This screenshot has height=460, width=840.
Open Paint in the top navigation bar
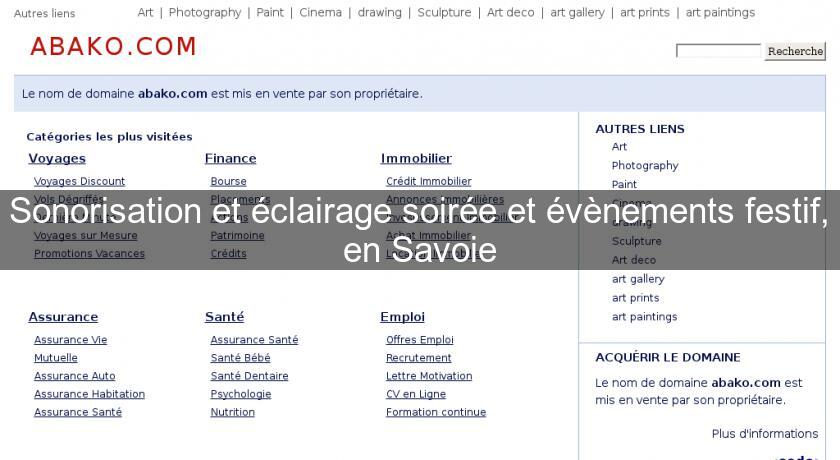270,12
